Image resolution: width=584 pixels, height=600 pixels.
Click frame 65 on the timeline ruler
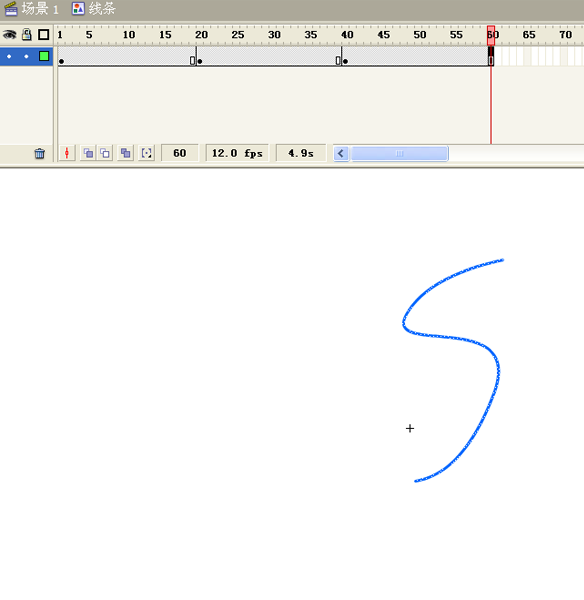tap(529, 35)
